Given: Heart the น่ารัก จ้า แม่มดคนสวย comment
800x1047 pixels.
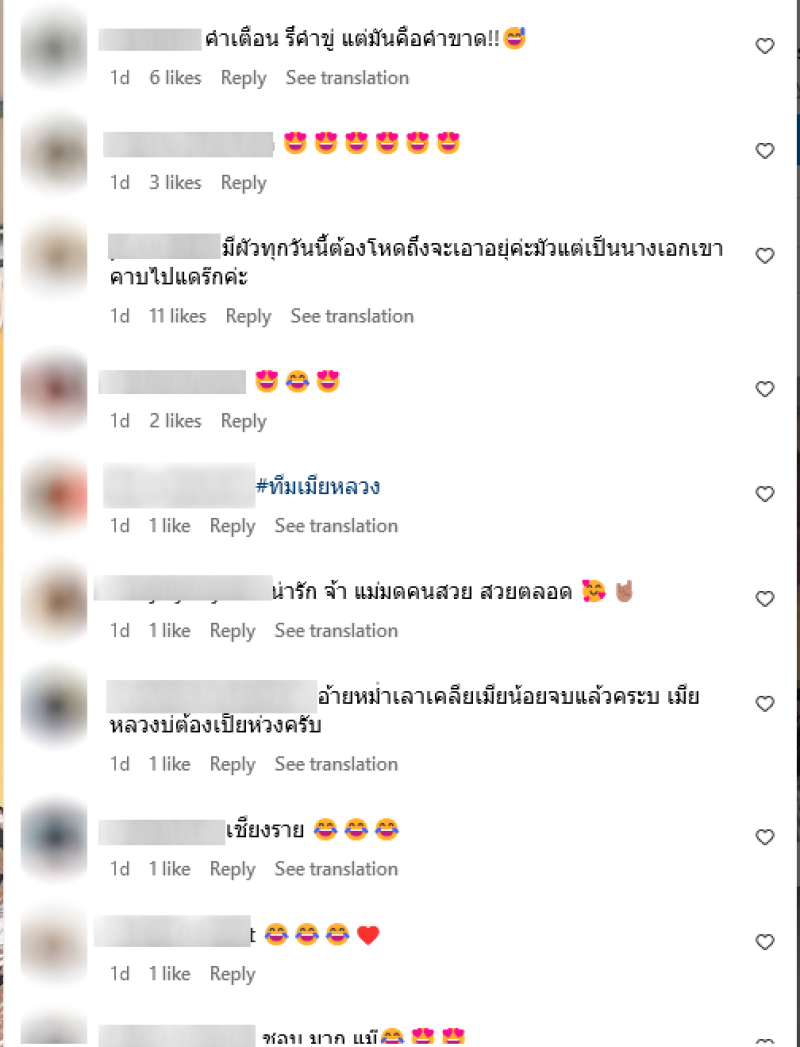Looking at the screenshot, I should coord(765,599).
